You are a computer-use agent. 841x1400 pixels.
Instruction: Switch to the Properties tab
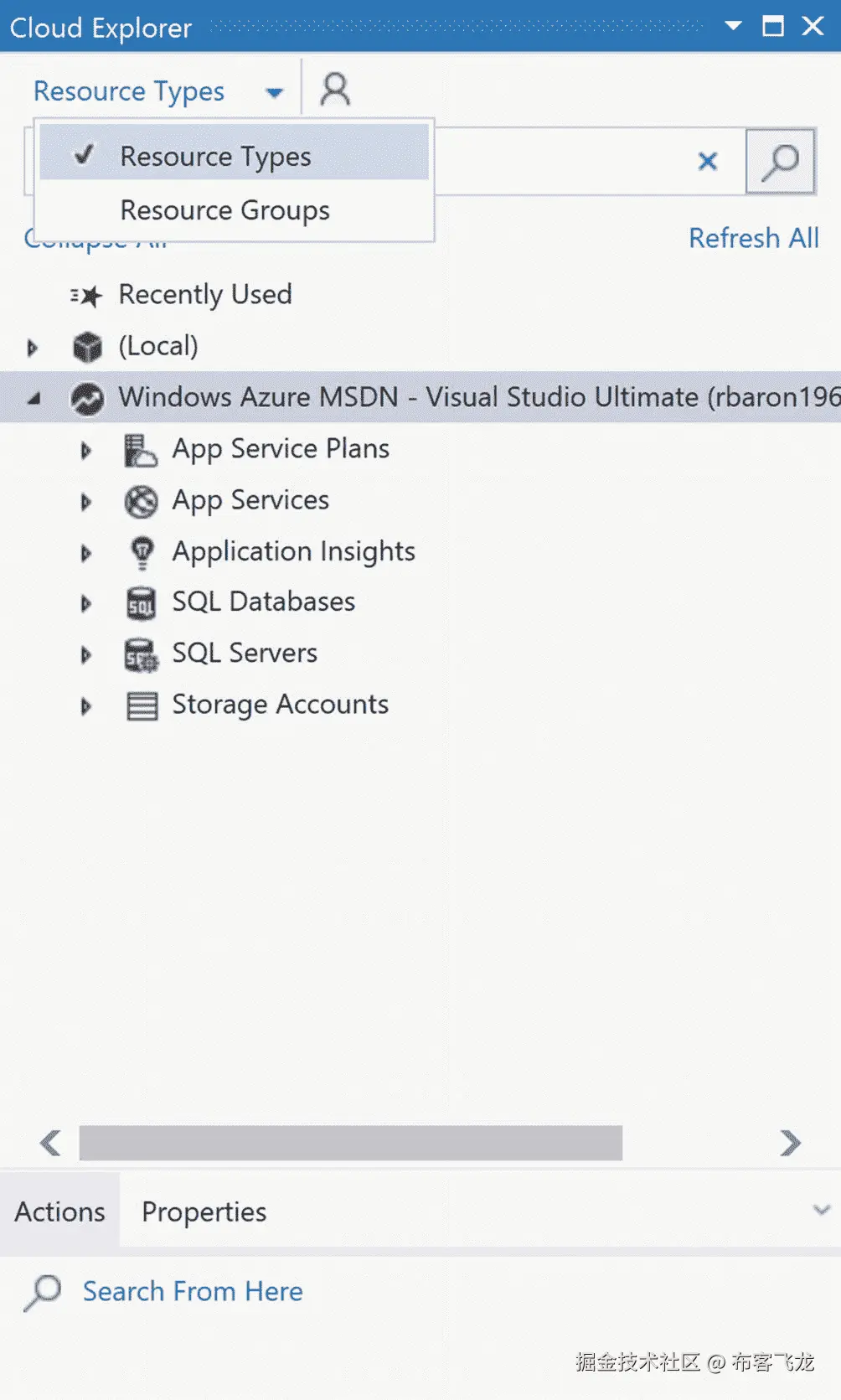click(204, 1211)
